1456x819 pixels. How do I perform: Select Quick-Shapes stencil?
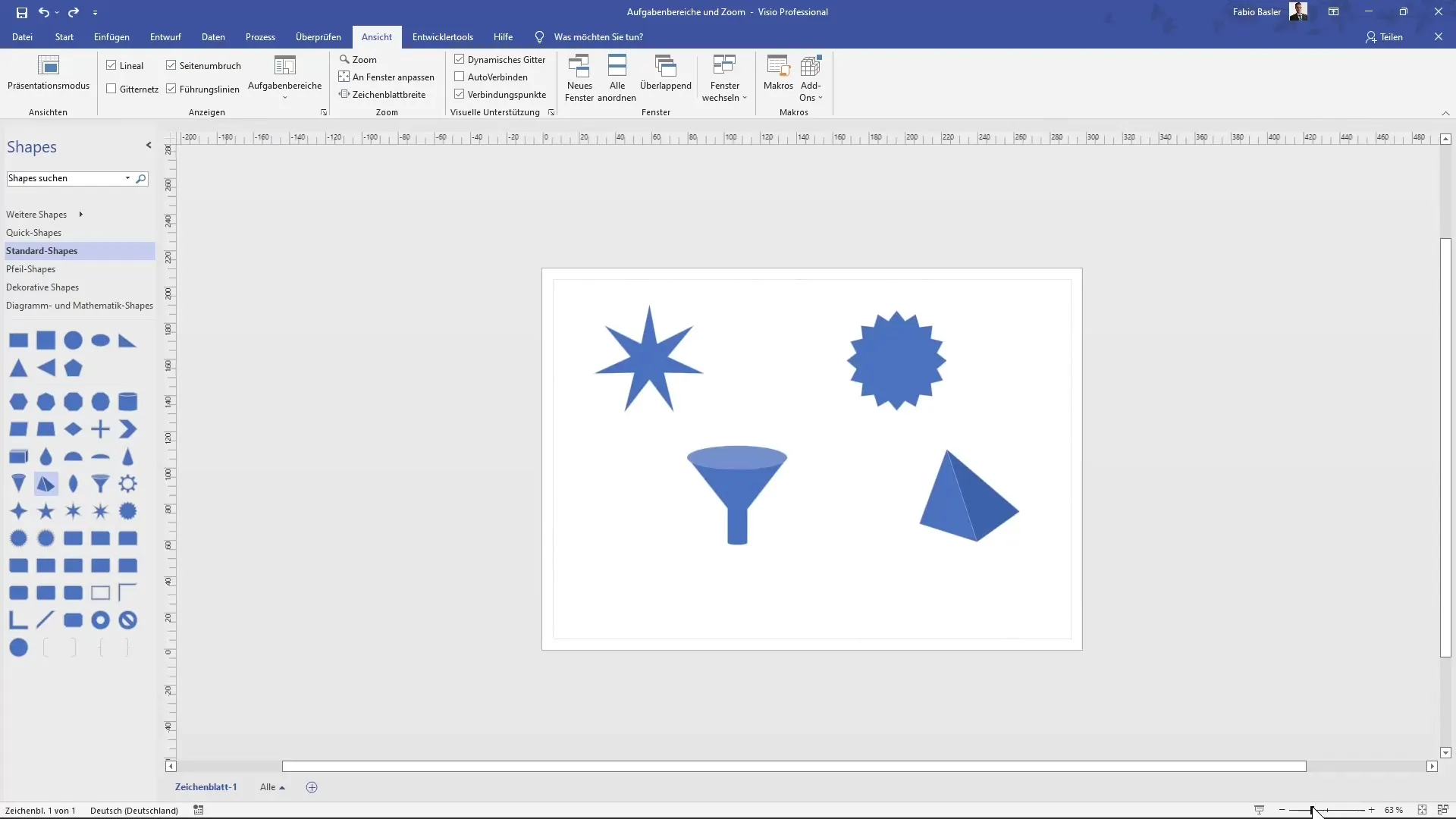tap(33, 233)
